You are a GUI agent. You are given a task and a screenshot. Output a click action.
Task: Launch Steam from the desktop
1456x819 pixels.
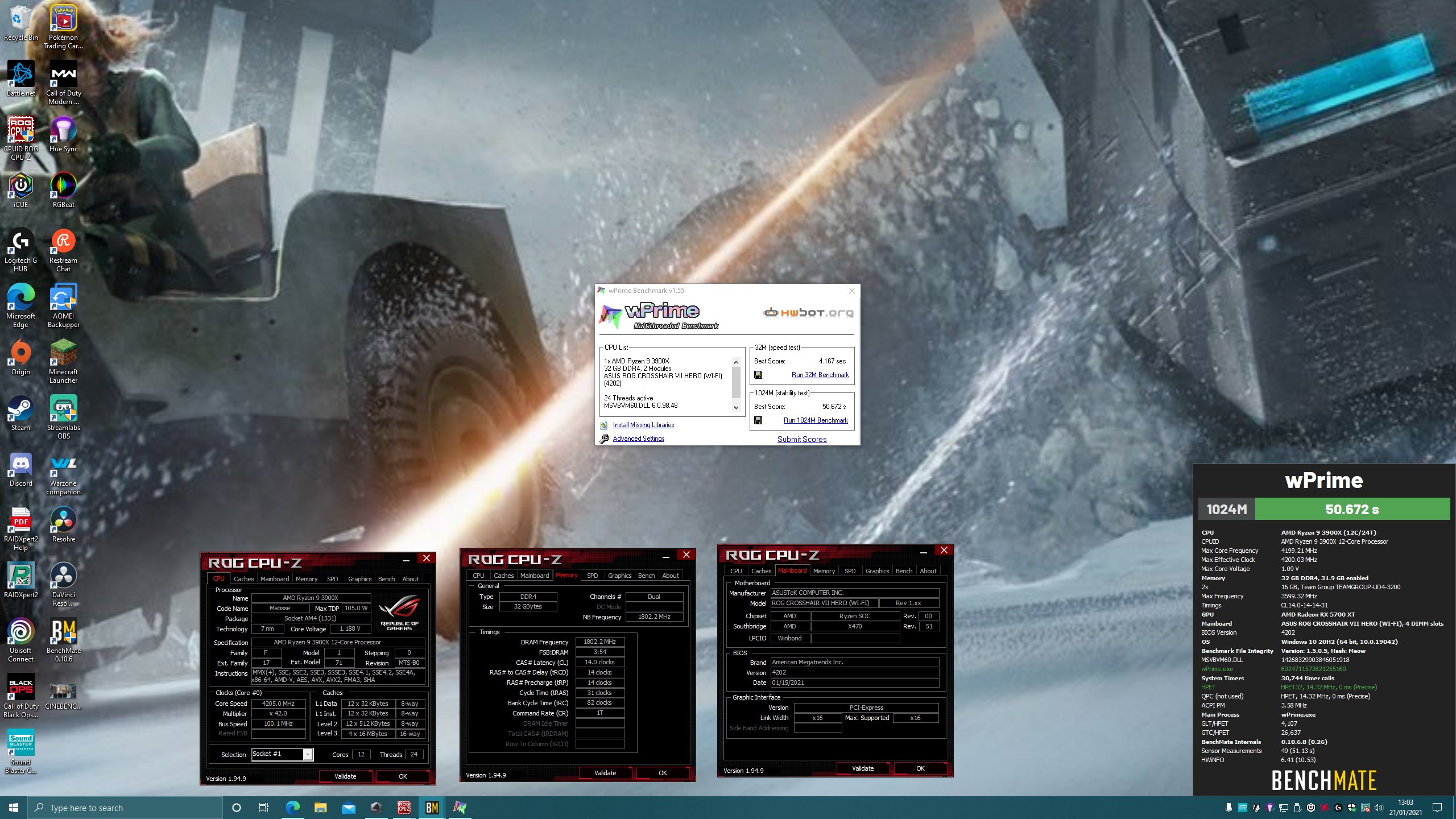pyautogui.click(x=20, y=413)
